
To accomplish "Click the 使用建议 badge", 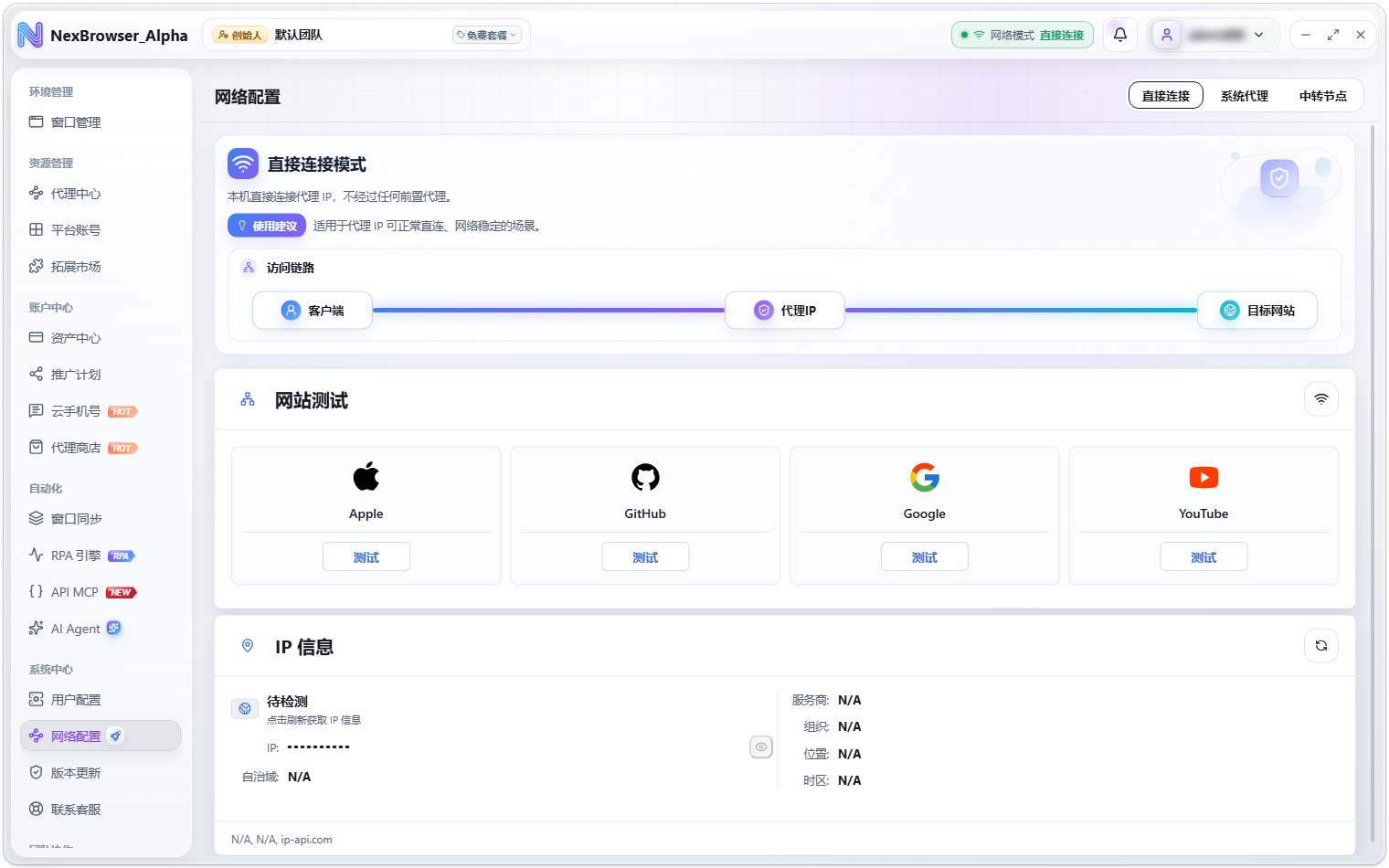I will click(267, 226).
